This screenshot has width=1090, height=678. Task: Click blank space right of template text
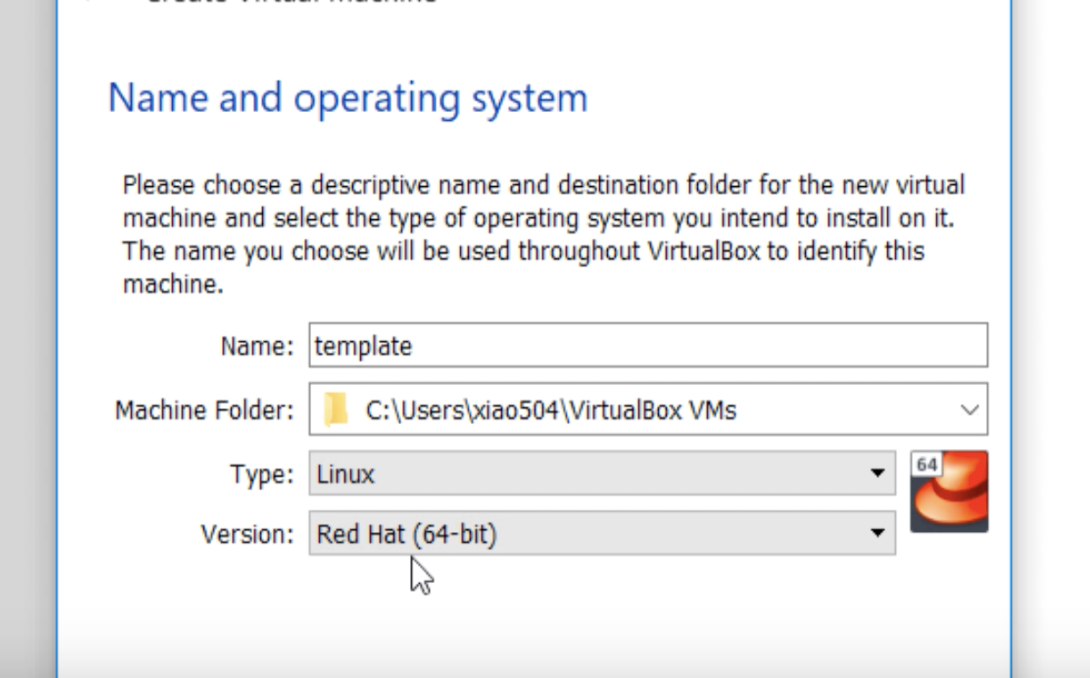pos(700,346)
